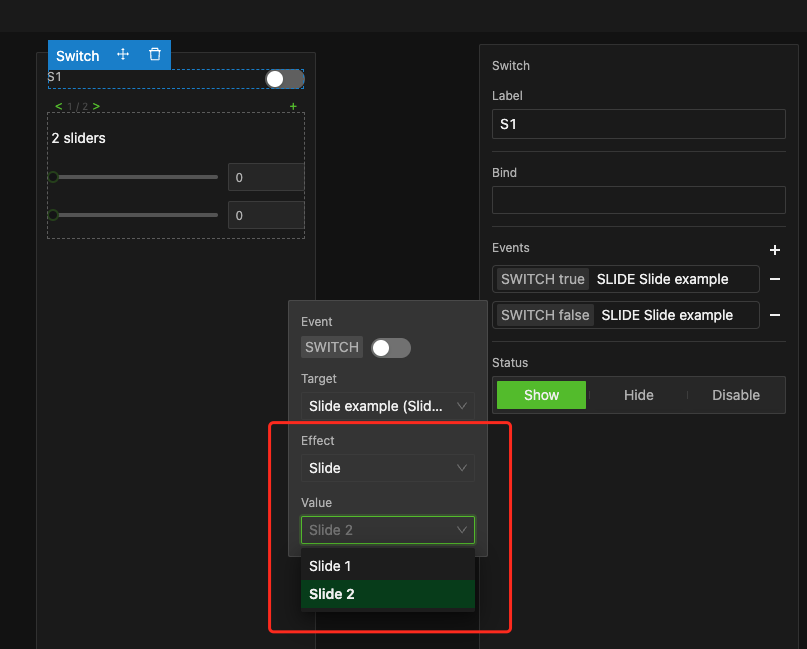Collapse the Value dropdown showing Slide 2
Image resolution: width=807 pixels, height=649 pixels.
tap(388, 530)
